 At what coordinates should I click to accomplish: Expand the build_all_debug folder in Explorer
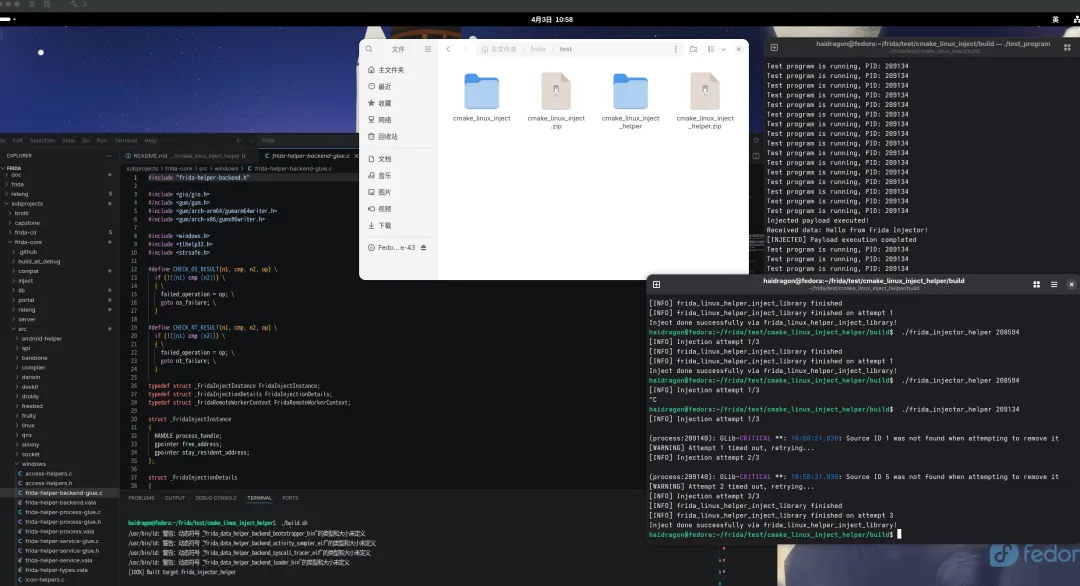click(39, 262)
